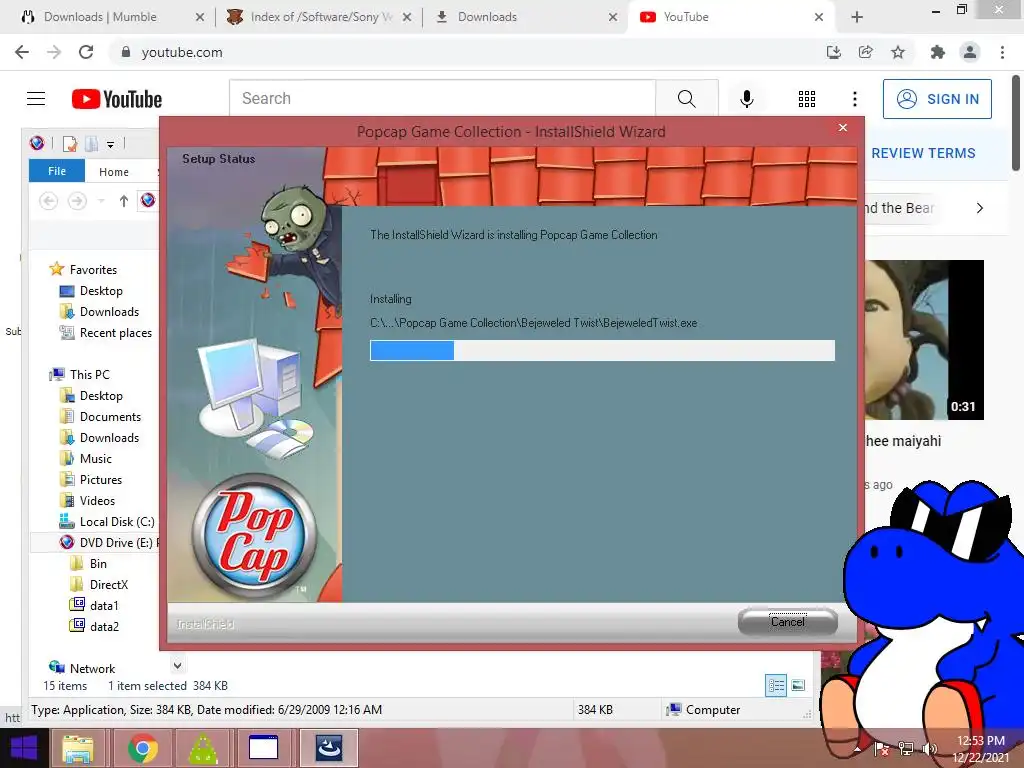Open a new Chrome tab
The width and height of the screenshot is (1024, 768).
click(x=857, y=17)
